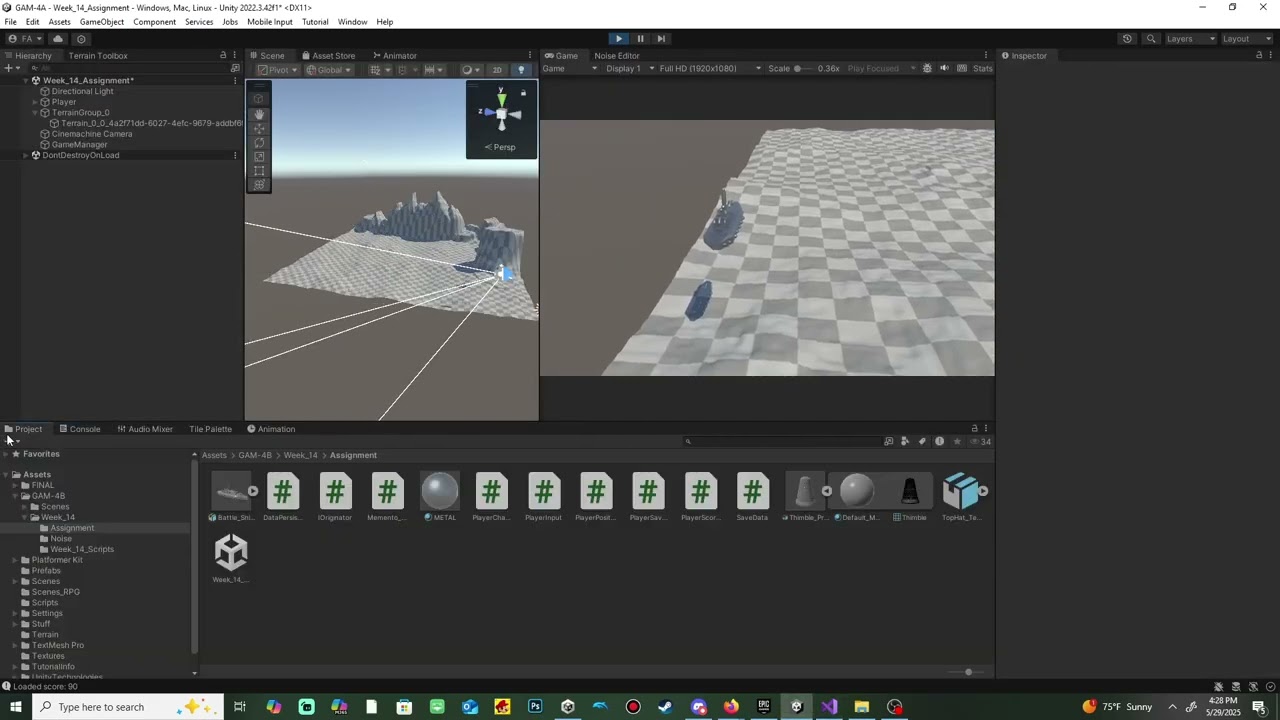Open version control settings icon beside cloud
Viewport: 1280px width, 720px height.
click(82, 39)
